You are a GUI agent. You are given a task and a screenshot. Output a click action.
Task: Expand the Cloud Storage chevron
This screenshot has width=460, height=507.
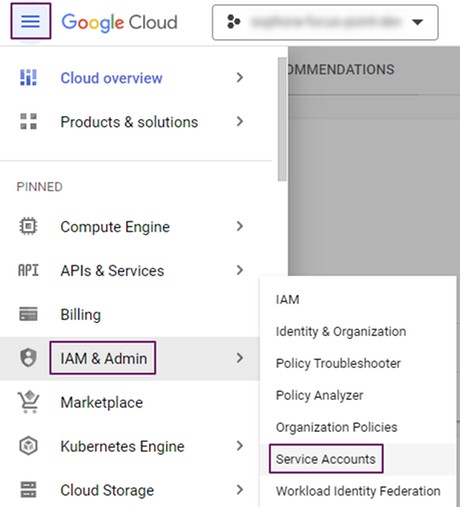click(x=239, y=490)
